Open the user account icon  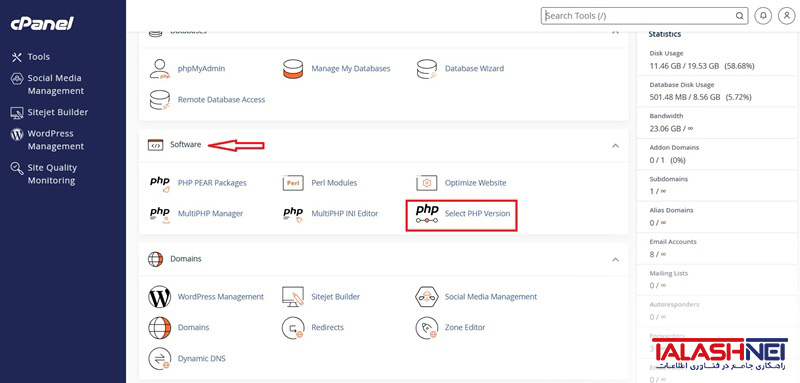click(786, 16)
